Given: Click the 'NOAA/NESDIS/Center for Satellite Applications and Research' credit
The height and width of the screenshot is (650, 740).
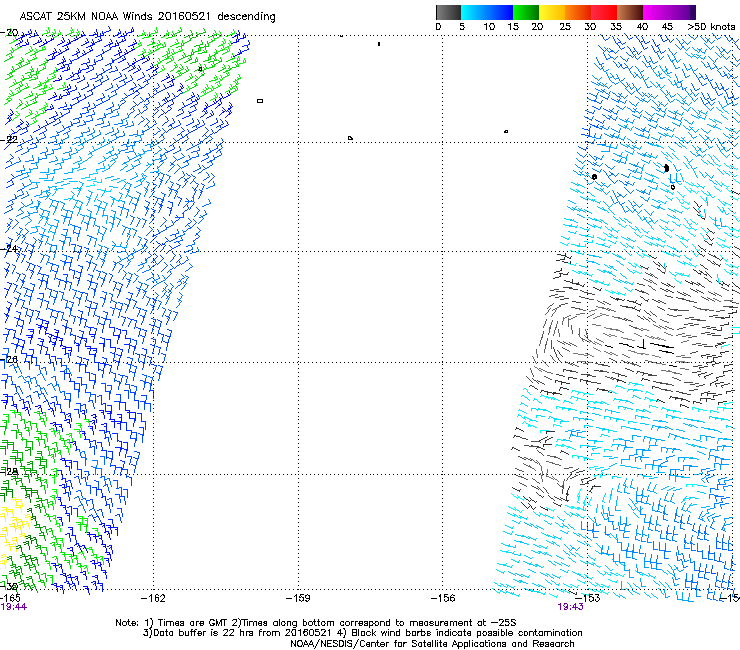Looking at the screenshot, I should click(x=432, y=644).
